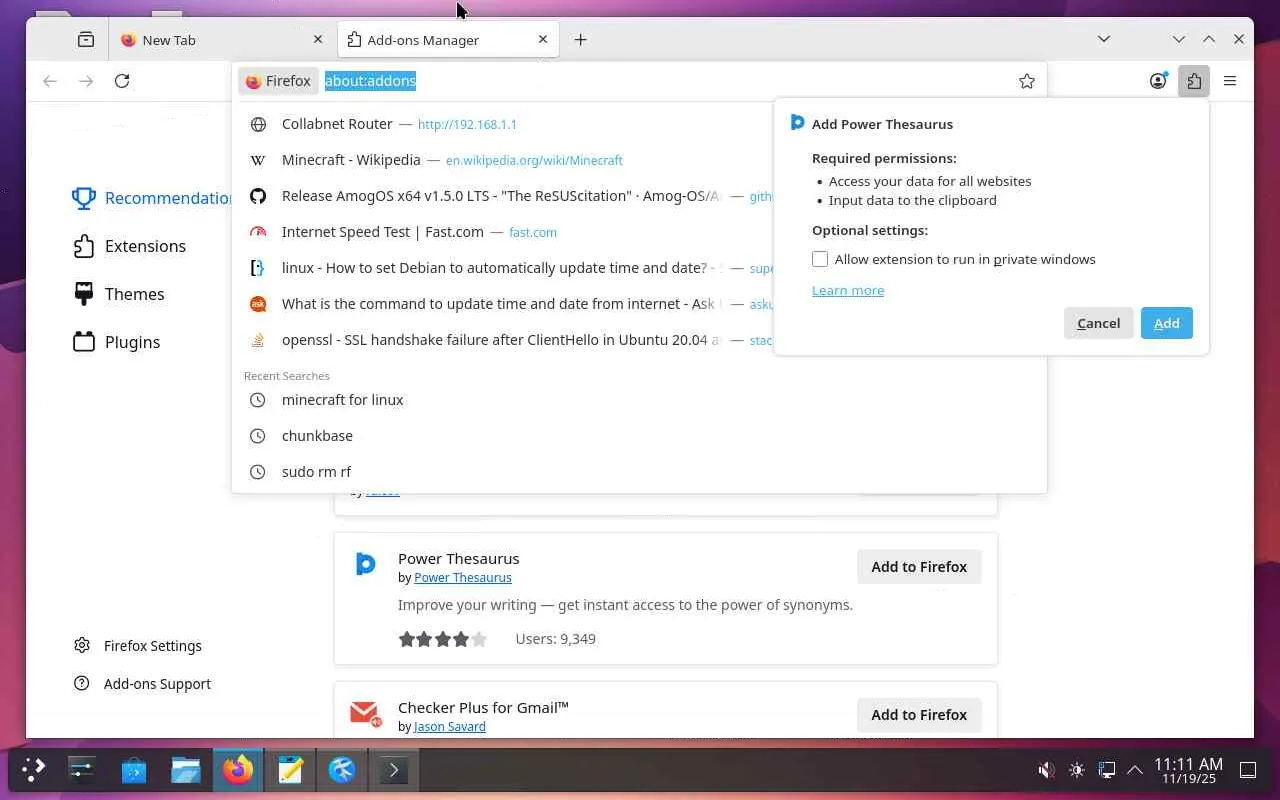Image resolution: width=1280 pixels, height=800 pixels.
Task: Close the Add-ons Manager tab
Action: [543, 40]
